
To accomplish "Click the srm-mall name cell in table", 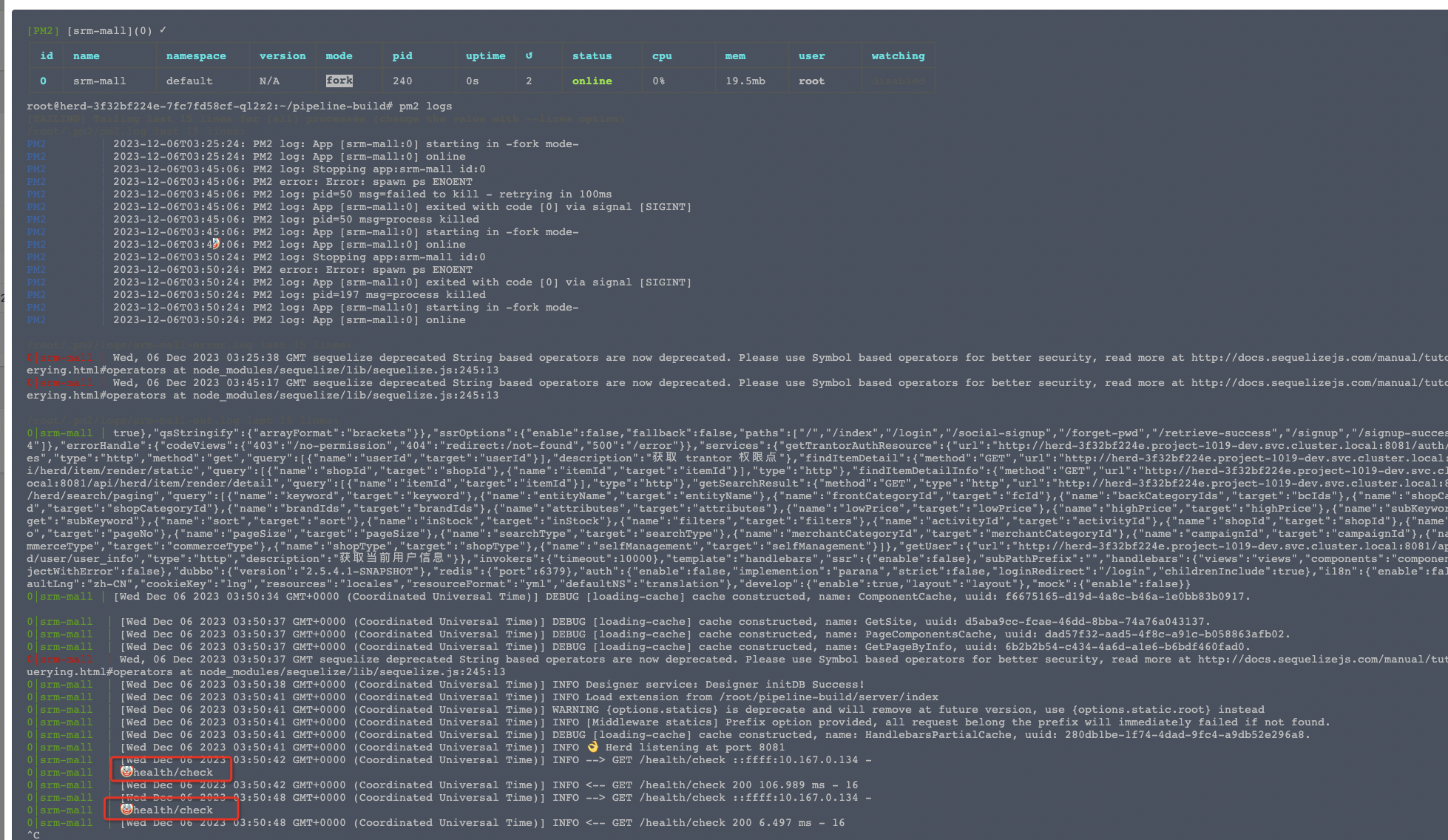I will tap(99, 81).
